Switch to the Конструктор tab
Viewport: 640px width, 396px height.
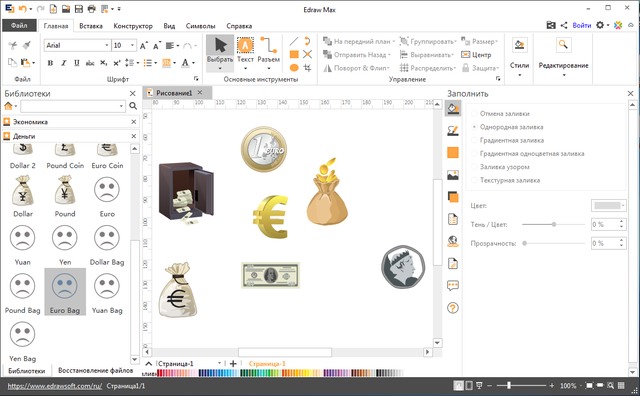click(x=133, y=26)
